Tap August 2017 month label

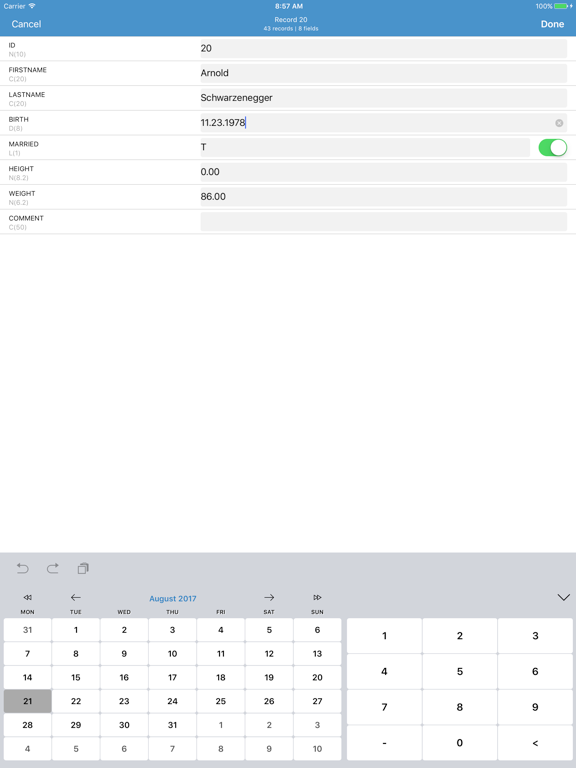tap(172, 599)
